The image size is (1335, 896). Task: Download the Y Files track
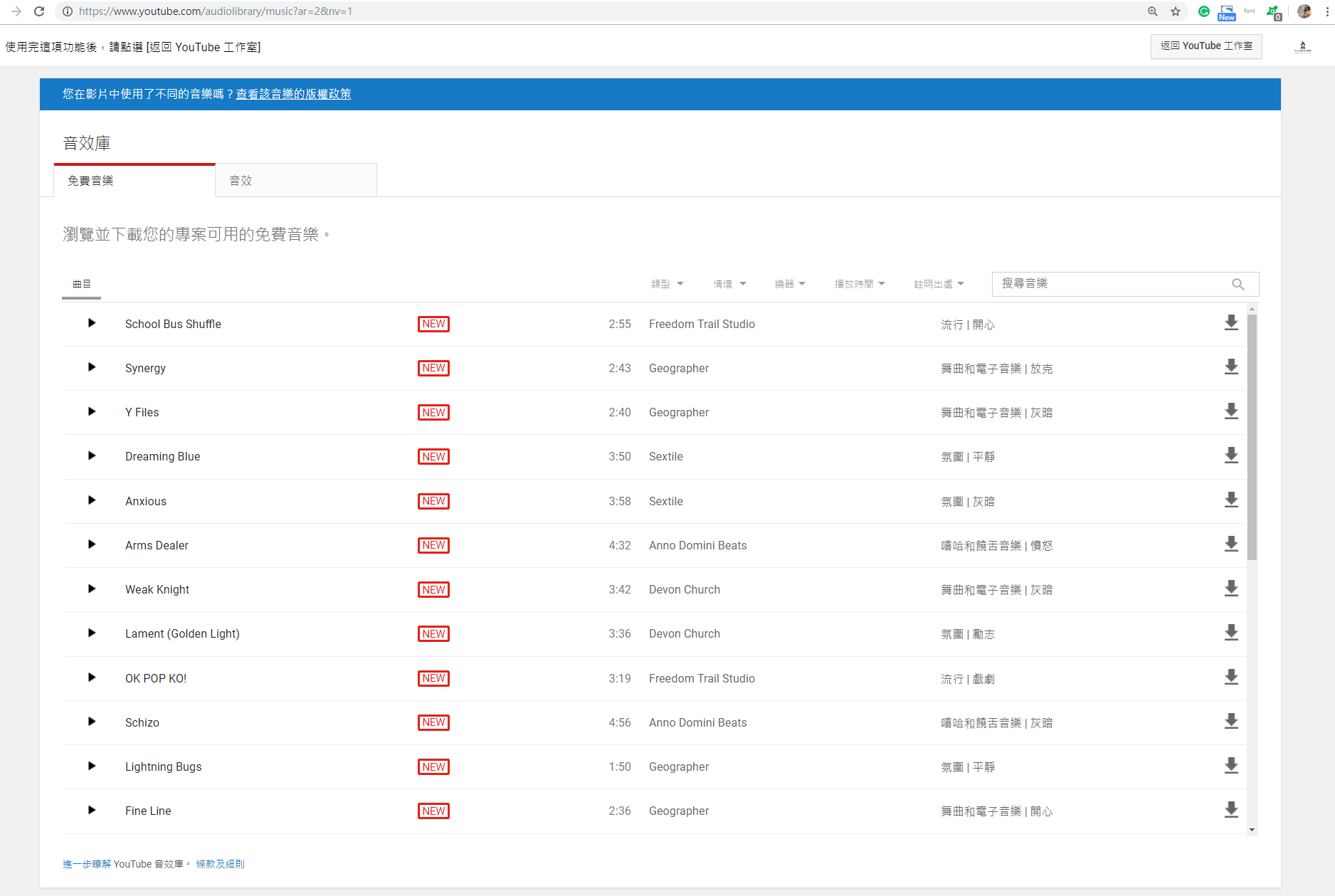1231,411
